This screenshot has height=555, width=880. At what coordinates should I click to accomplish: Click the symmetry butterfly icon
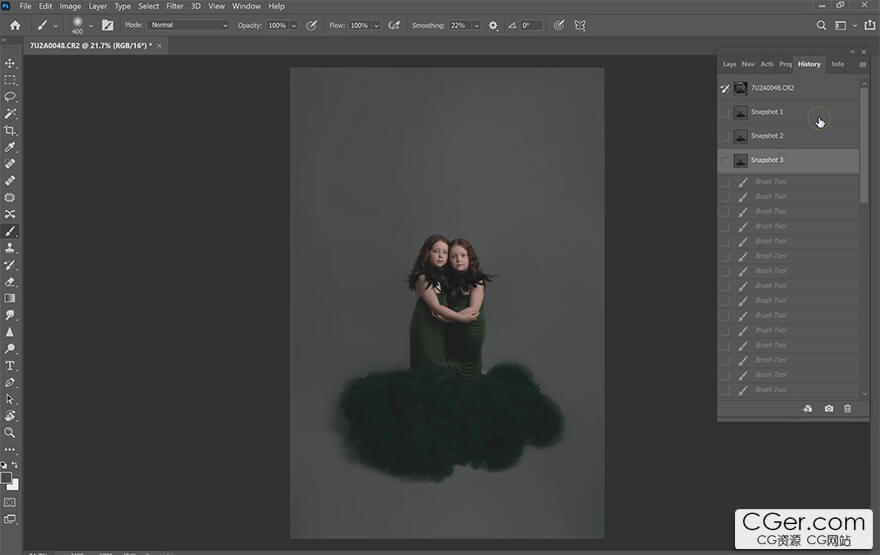[580, 25]
